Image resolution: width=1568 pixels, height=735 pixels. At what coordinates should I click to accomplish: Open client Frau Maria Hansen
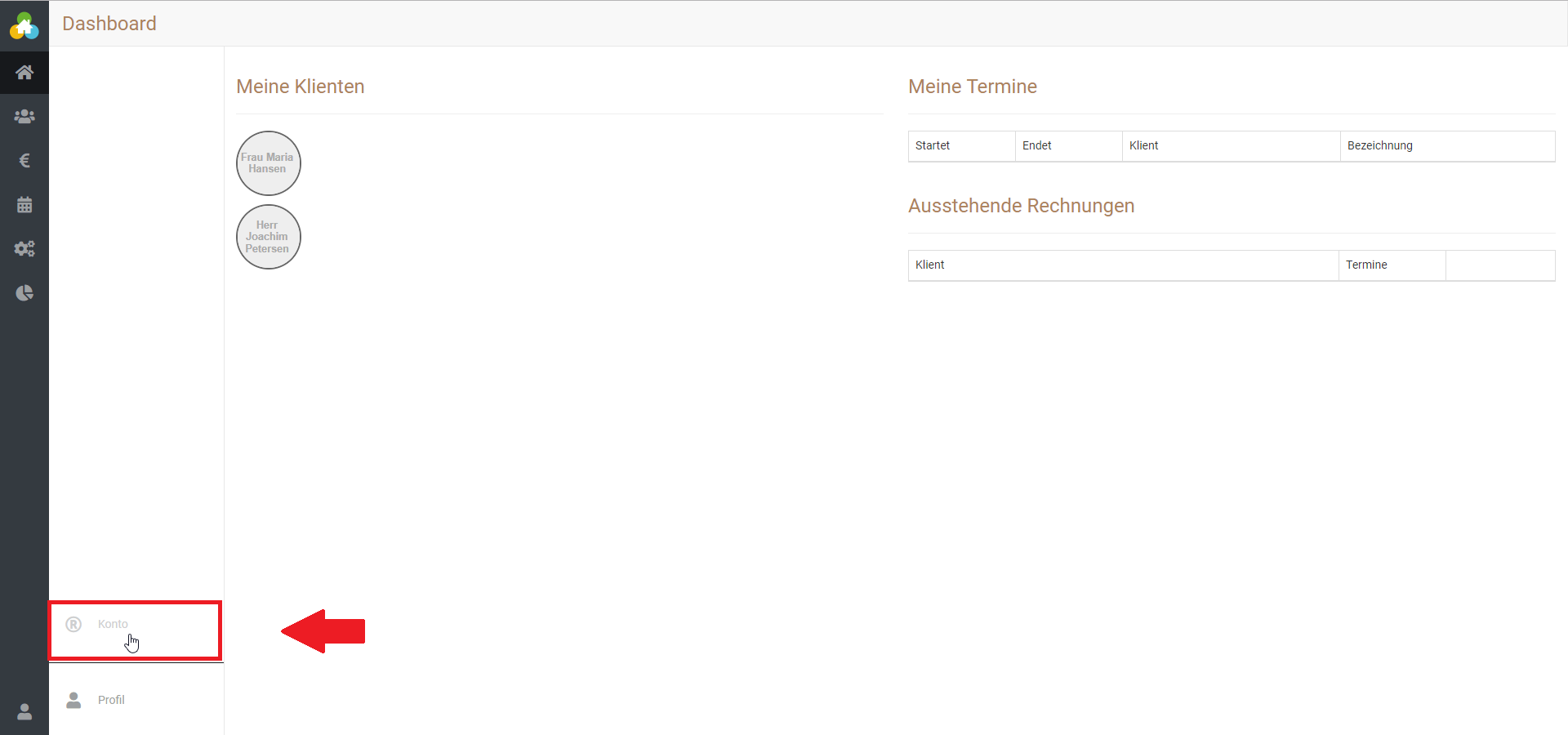[x=268, y=163]
